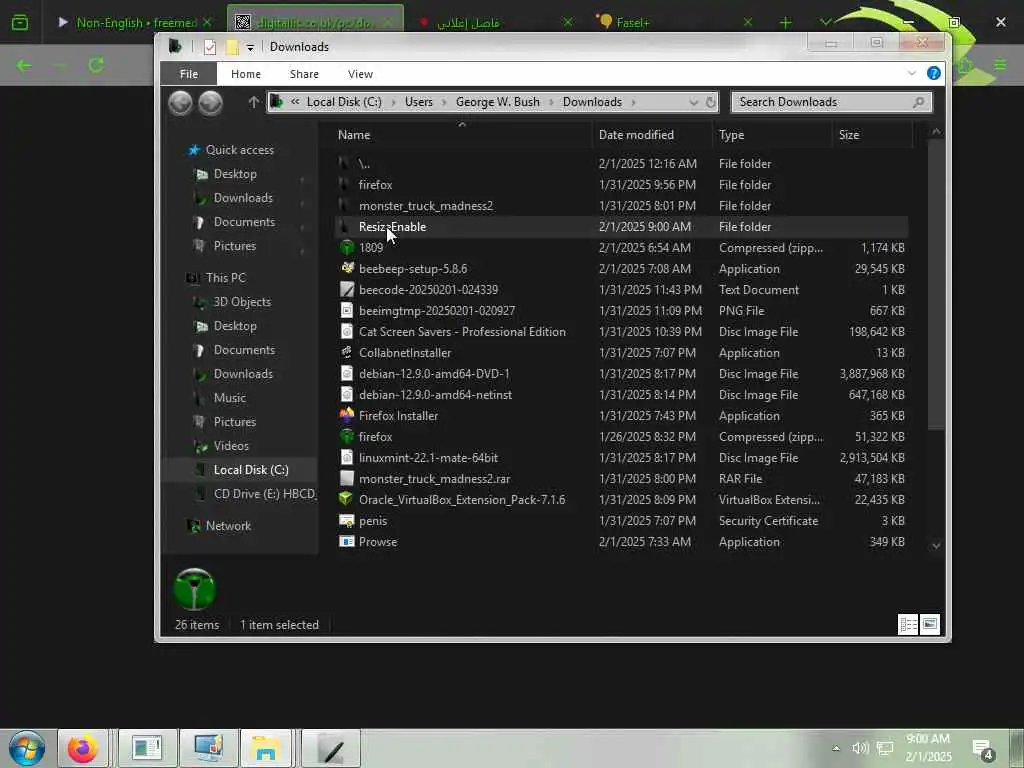
Task: Go forward with the Explorer forward arrow
Action: pyautogui.click(x=210, y=103)
